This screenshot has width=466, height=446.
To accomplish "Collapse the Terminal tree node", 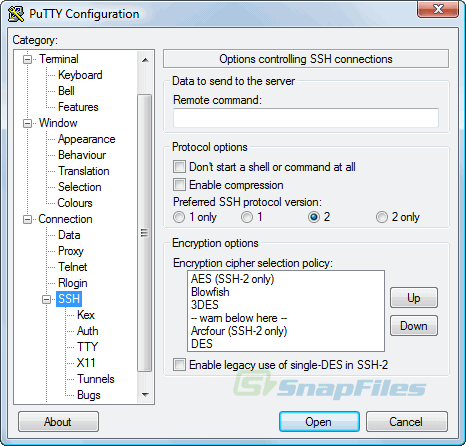I will 27,59.
